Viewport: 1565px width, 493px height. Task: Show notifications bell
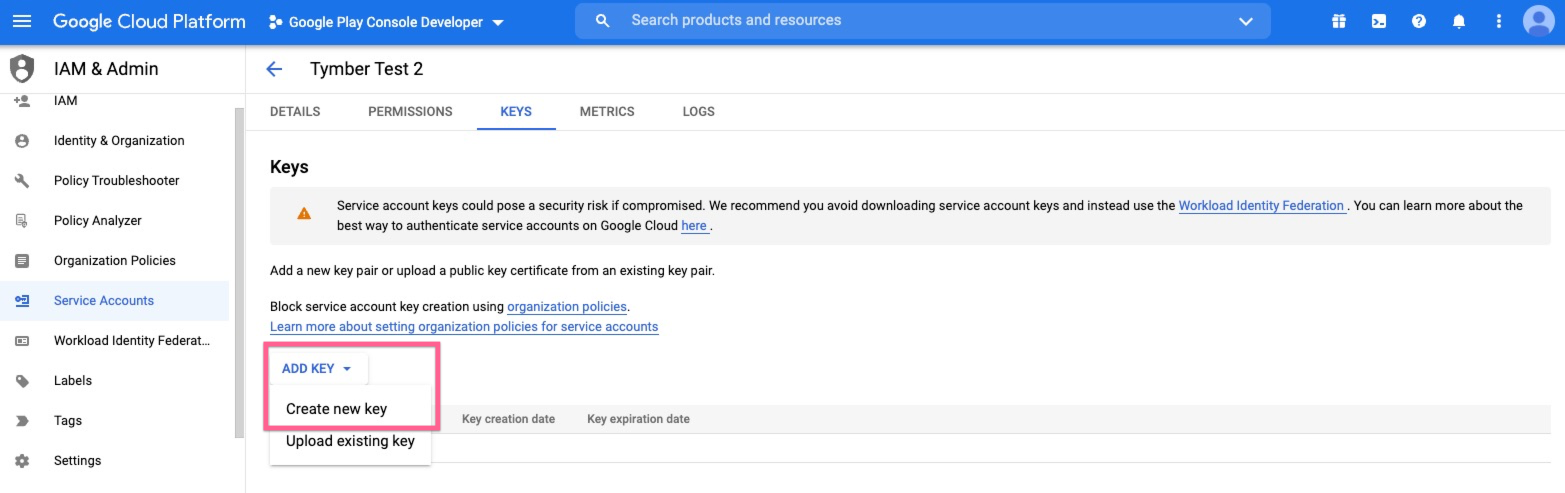point(1458,21)
